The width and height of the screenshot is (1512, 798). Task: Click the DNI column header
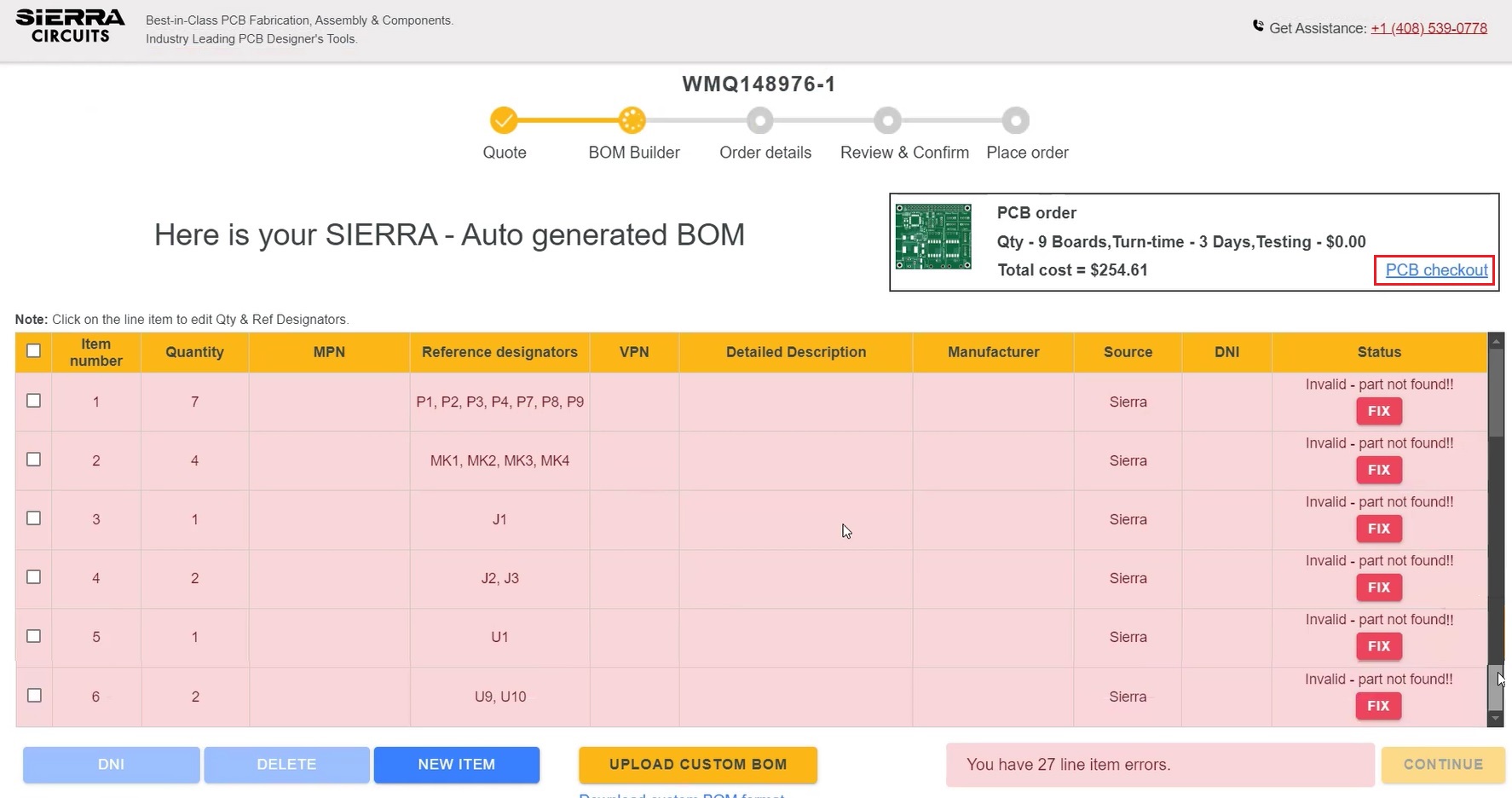point(1226,352)
